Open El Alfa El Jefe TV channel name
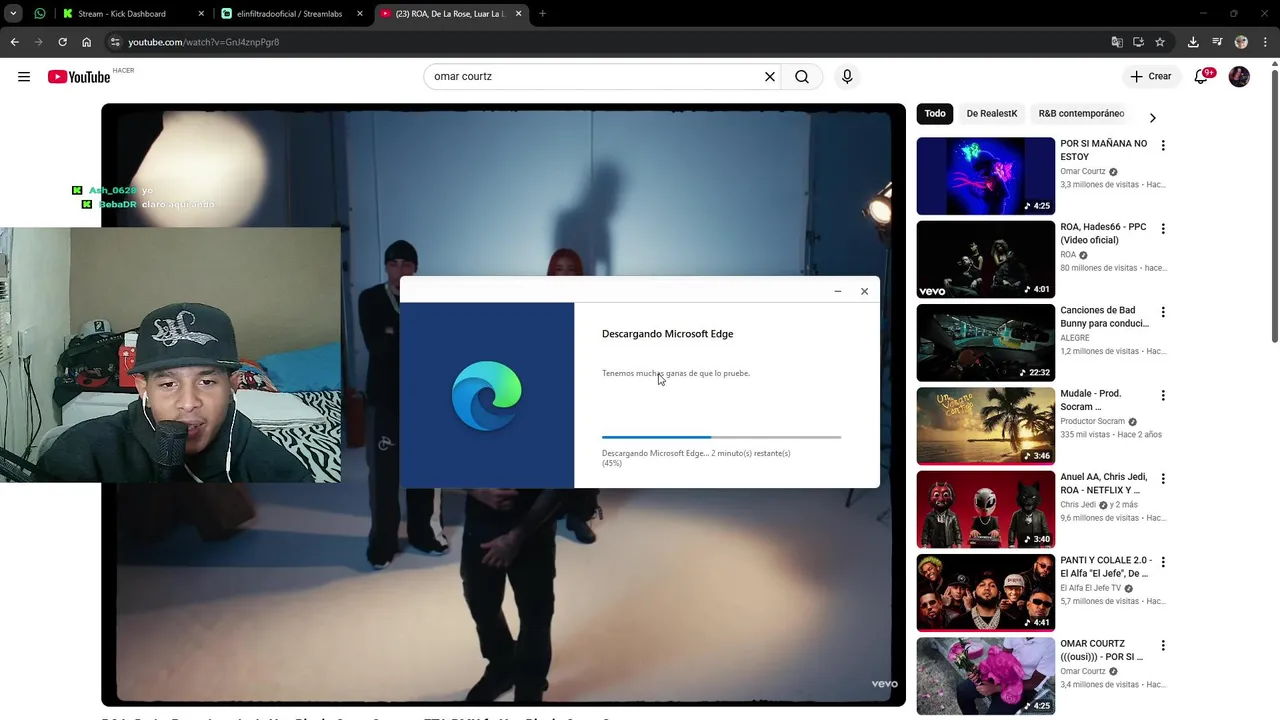Image resolution: width=1280 pixels, height=720 pixels. 1090,588
